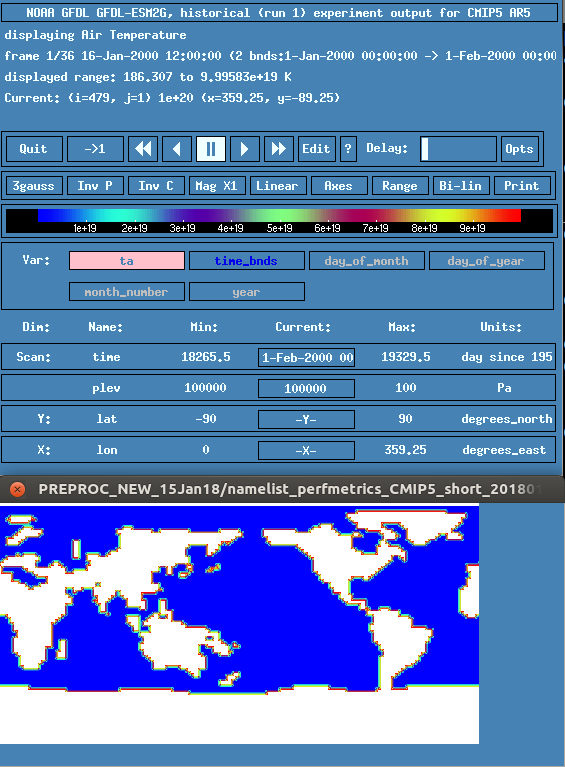565x767 pixels.
Task: Click the 'frame 1/36 16-Jan-2000' text line
Action: coord(280,56)
